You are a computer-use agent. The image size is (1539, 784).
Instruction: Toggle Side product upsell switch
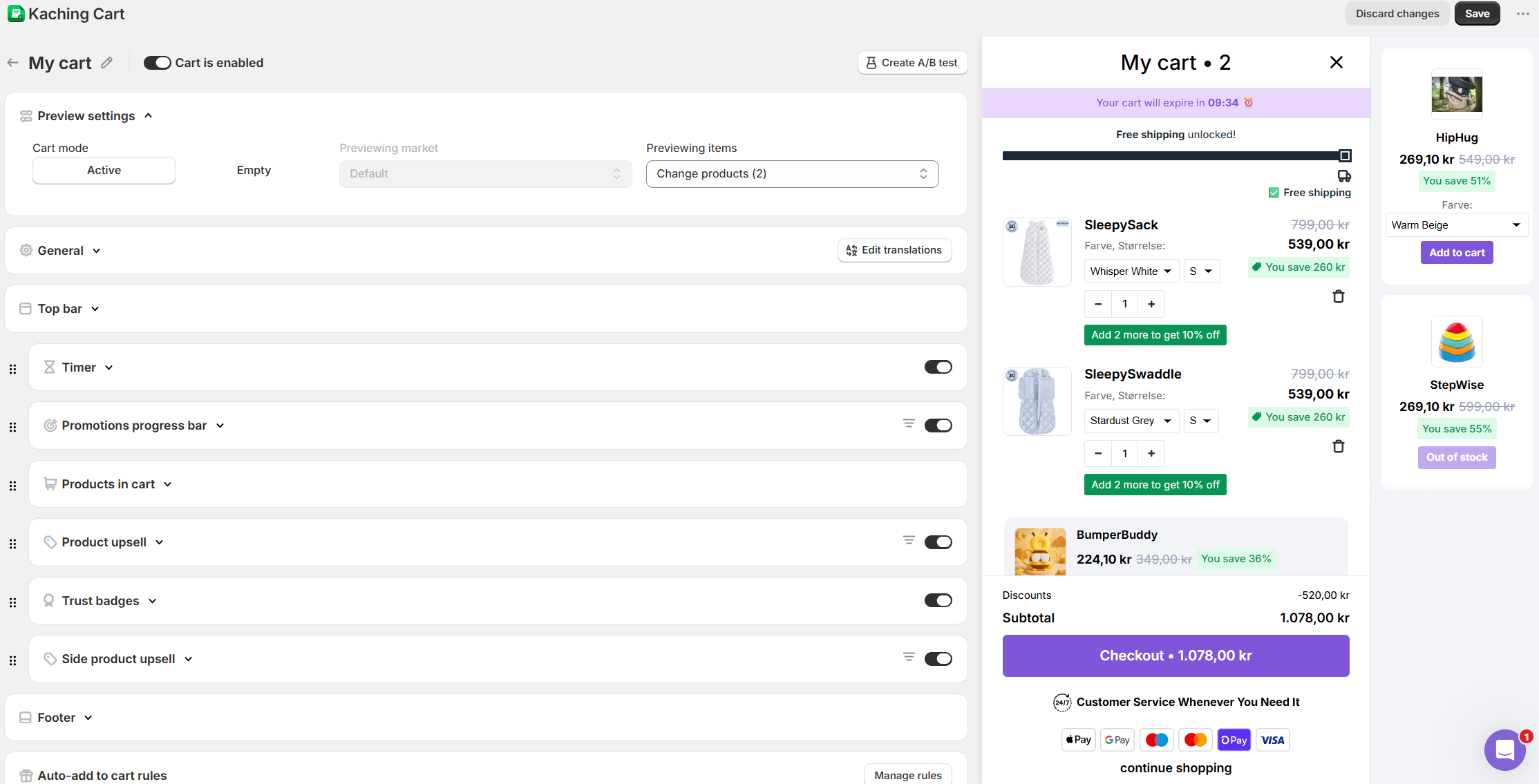pyautogui.click(x=938, y=659)
